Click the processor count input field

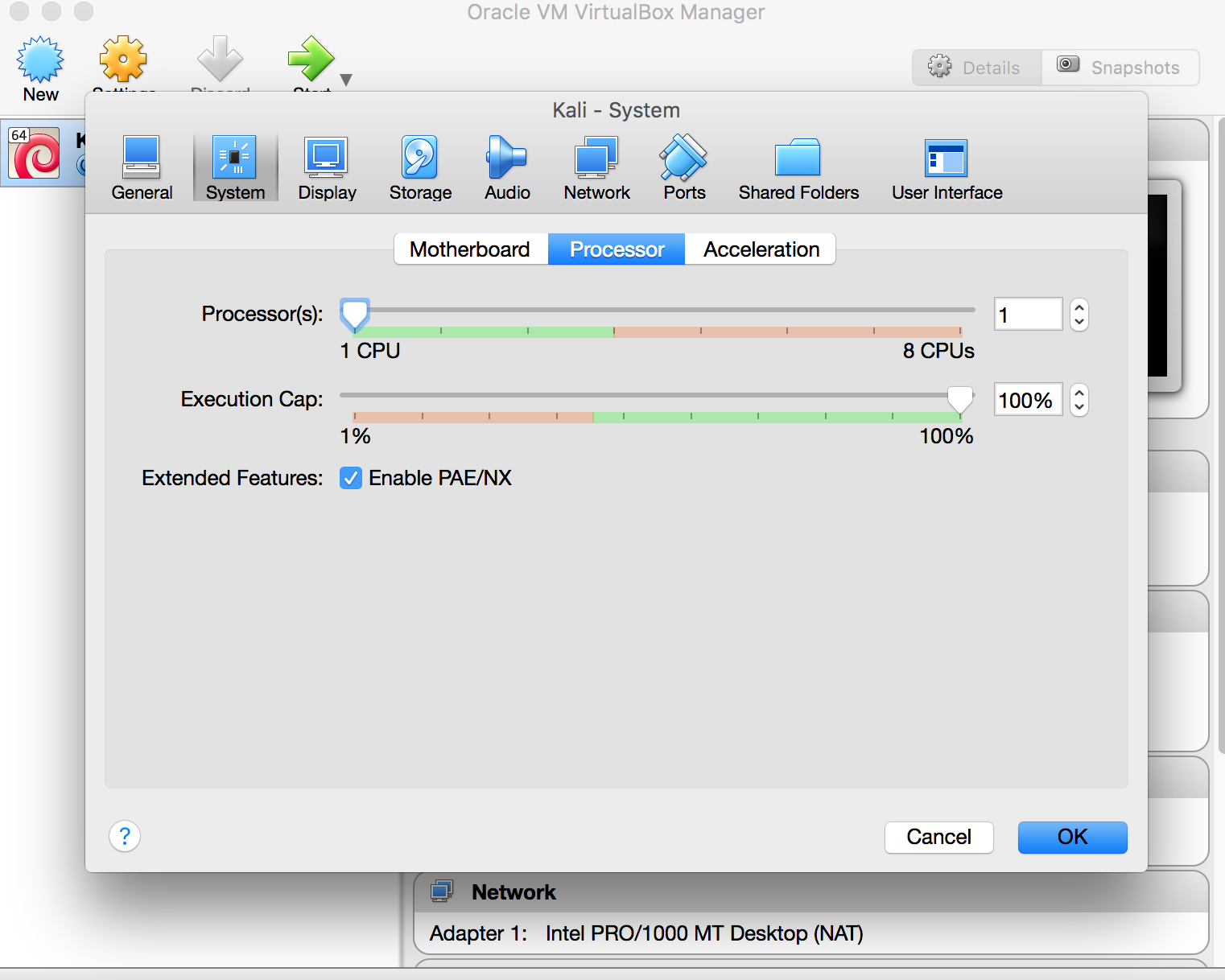[1029, 314]
